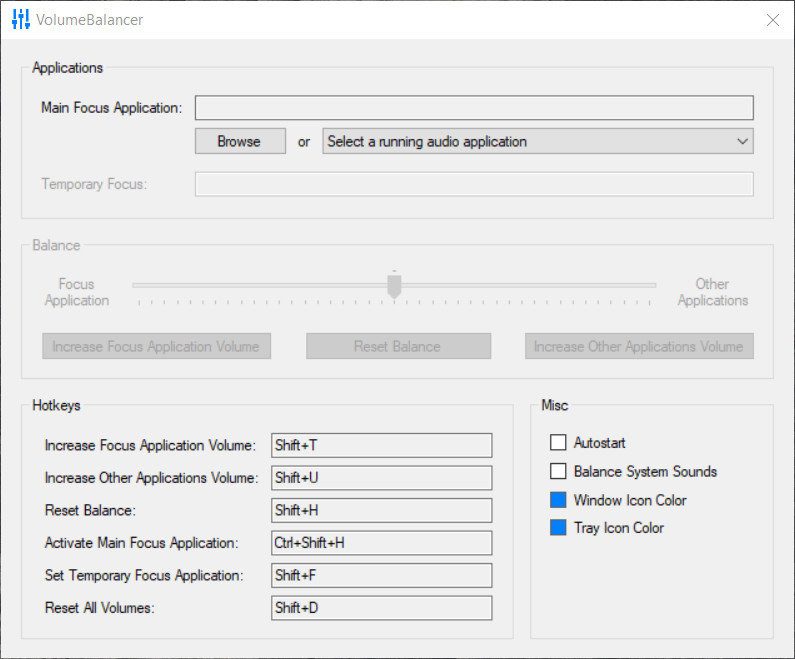Open the Window Icon Color swatch
This screenshot has width=795, height=659.
[x=558, y=499]
